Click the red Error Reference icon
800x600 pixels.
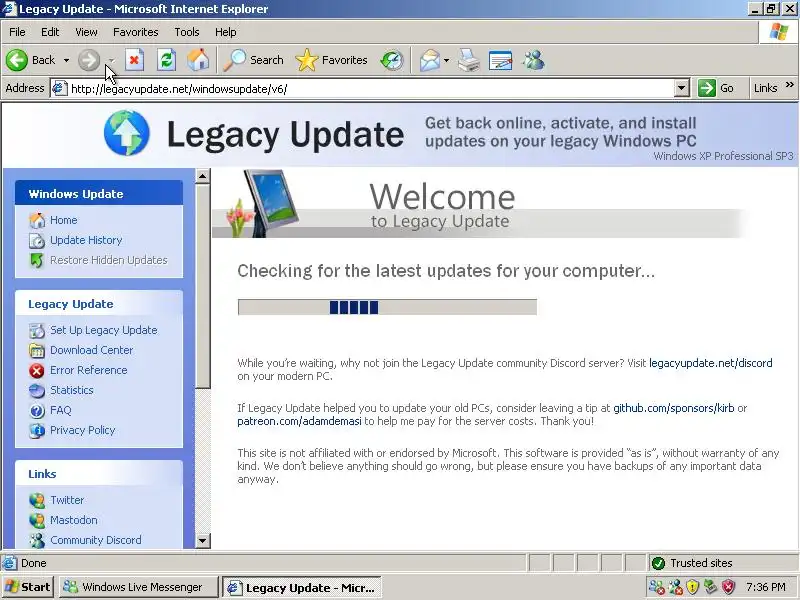[x=37, y=370]
